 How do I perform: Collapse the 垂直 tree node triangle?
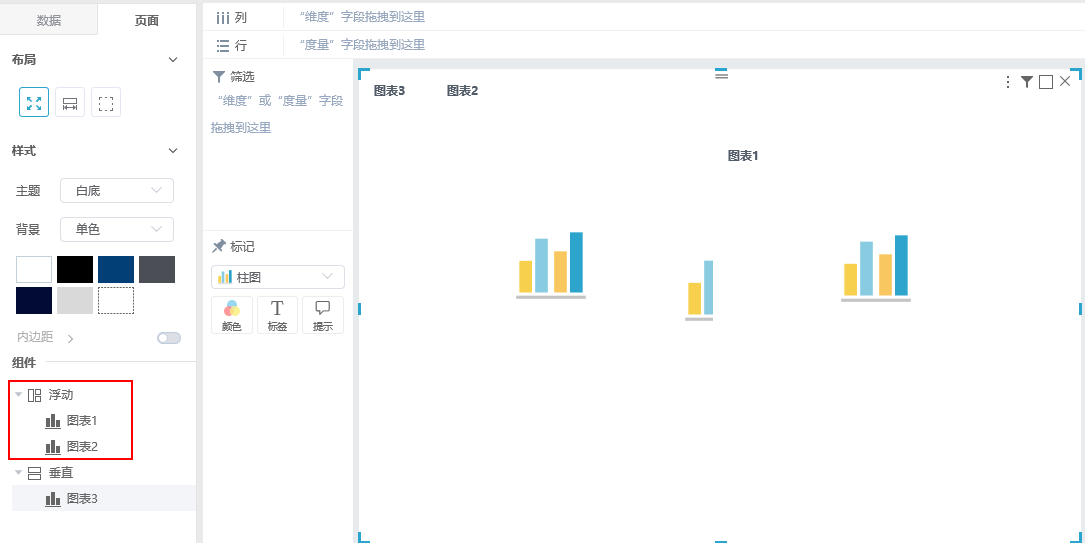(19, 472)
